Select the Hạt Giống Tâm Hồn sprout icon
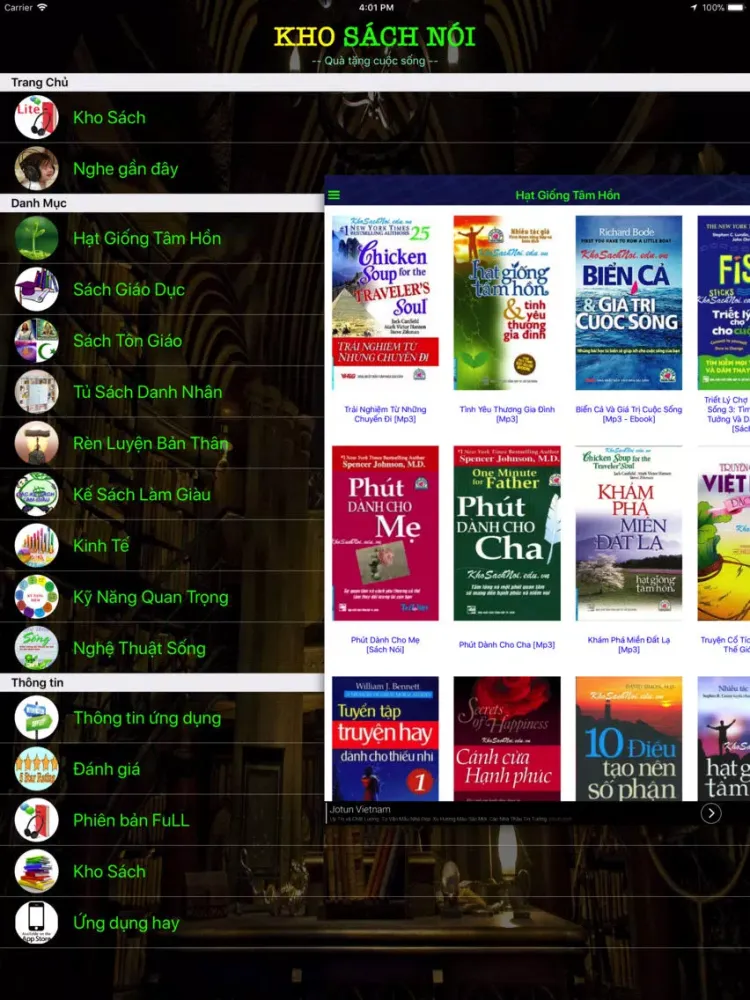Viewport: 750px width, 1000px height. coord(36,238)
